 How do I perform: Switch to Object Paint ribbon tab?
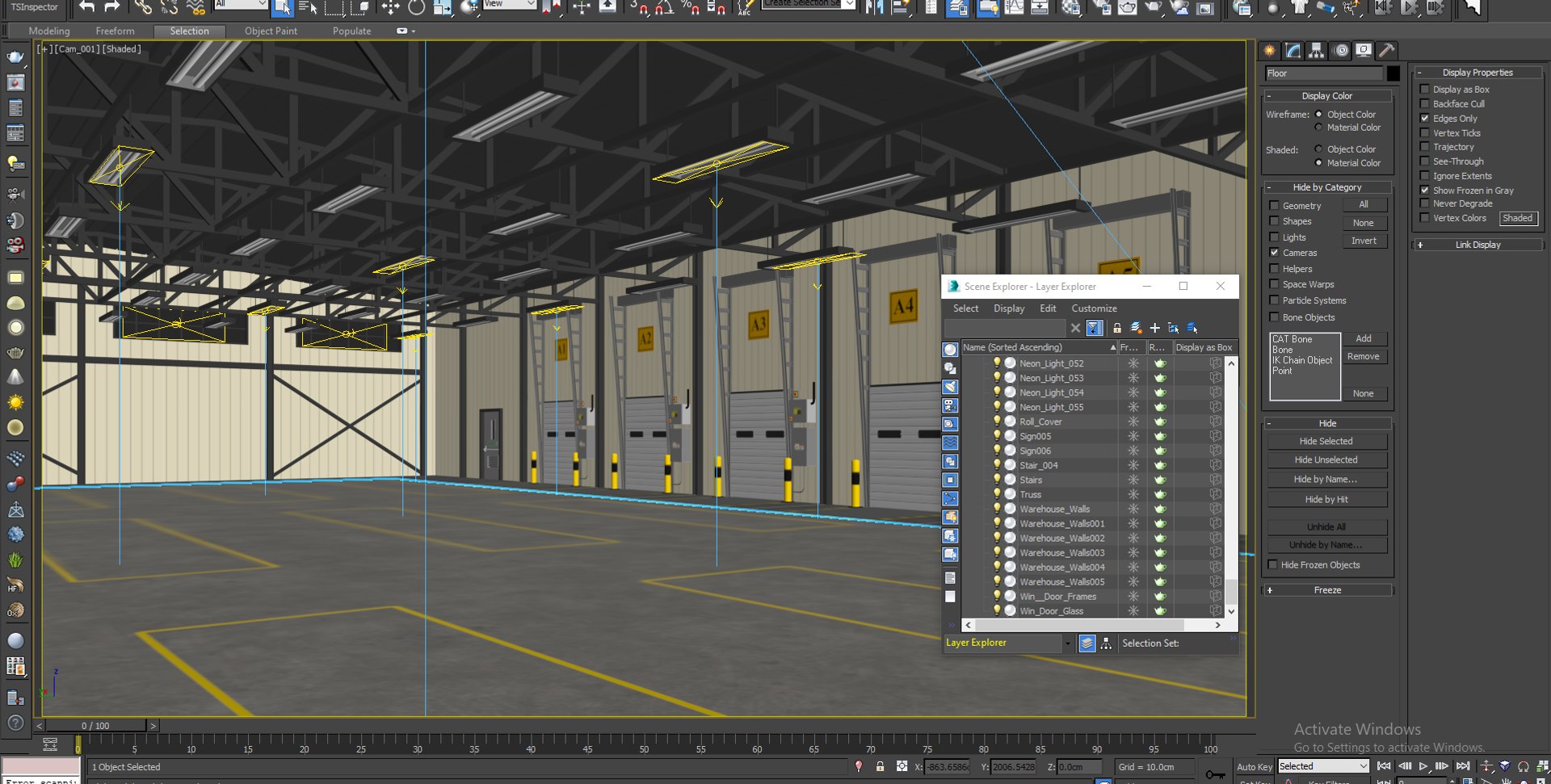click(x=271, y=31)
